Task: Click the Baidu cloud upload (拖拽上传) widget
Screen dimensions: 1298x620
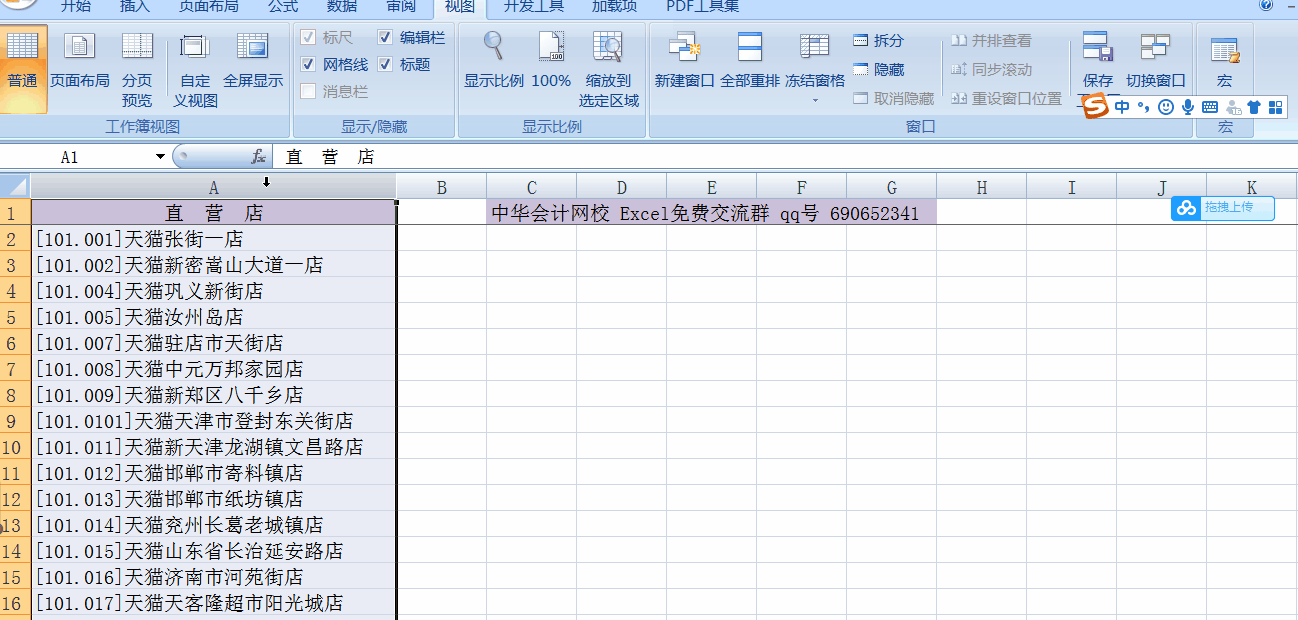Action: (x=1223, y=208)
